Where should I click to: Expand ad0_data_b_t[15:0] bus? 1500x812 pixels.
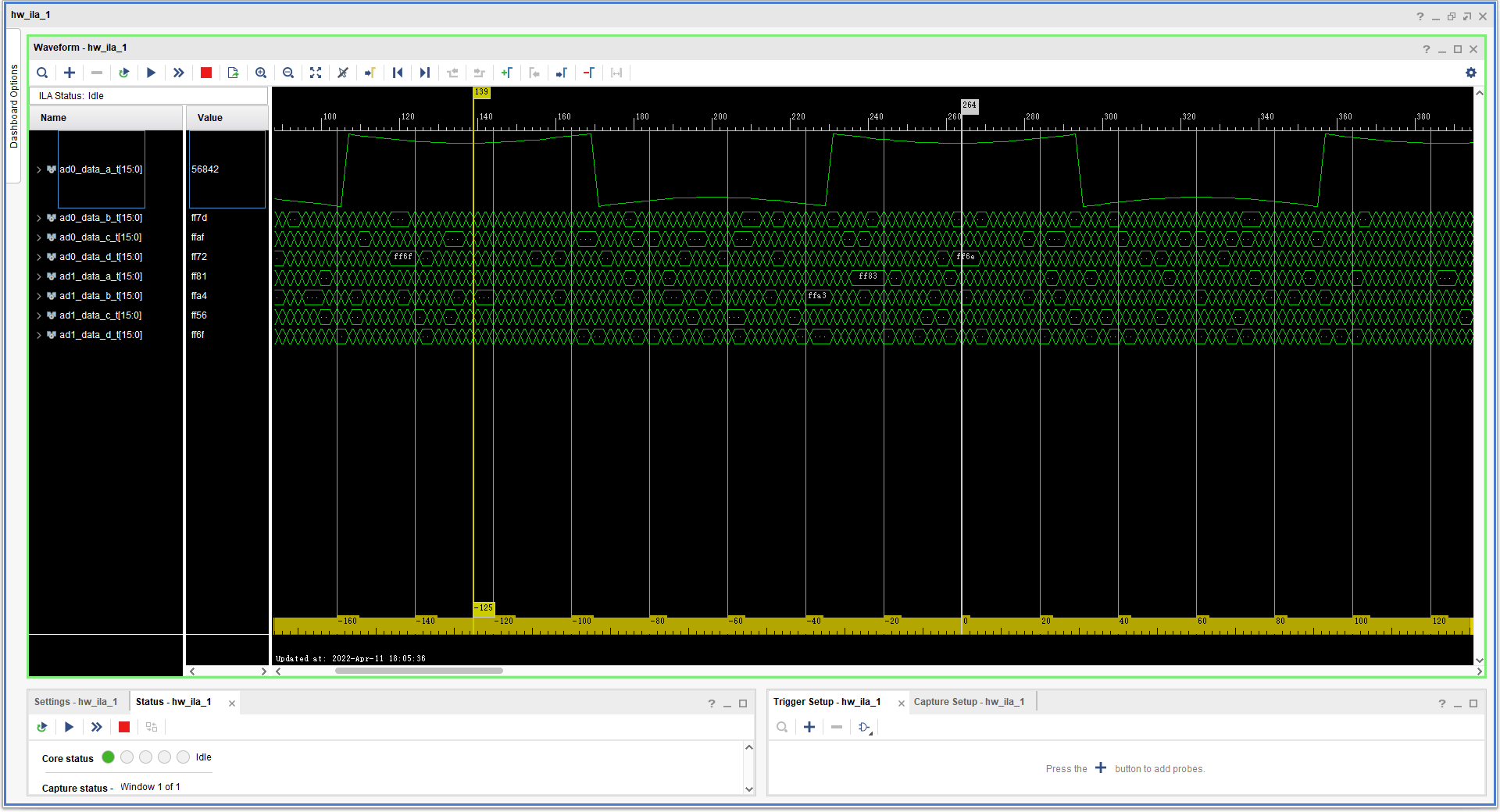38,218
